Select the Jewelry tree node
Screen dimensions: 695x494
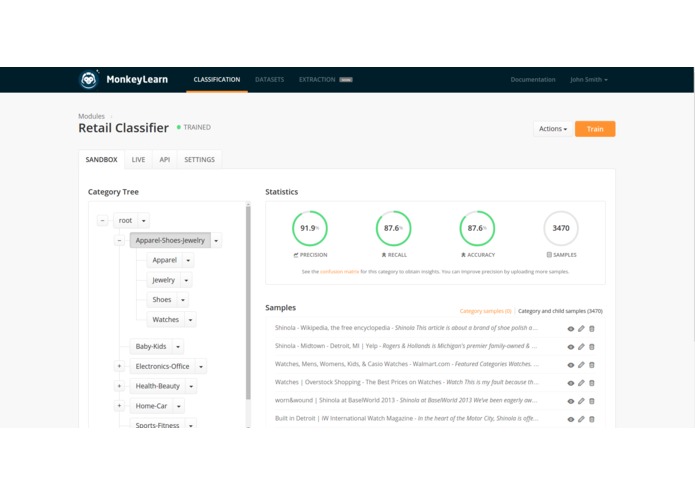pos(164,280)
